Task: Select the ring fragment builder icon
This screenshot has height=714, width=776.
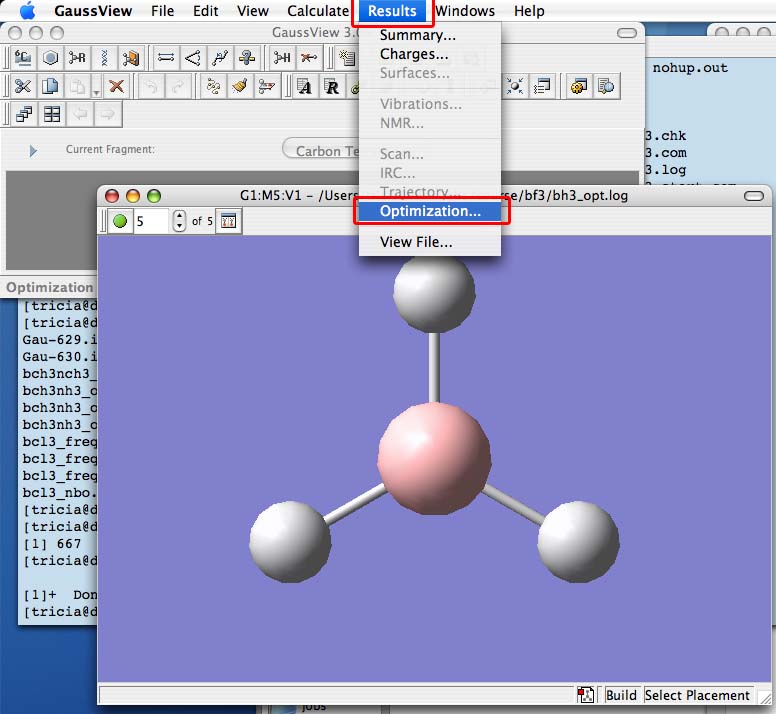Action: (49, 57)
